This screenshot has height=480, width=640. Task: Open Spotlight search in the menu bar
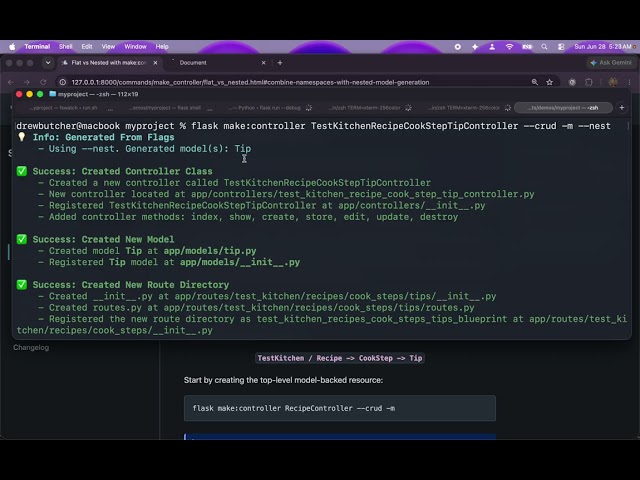(544, 47)
